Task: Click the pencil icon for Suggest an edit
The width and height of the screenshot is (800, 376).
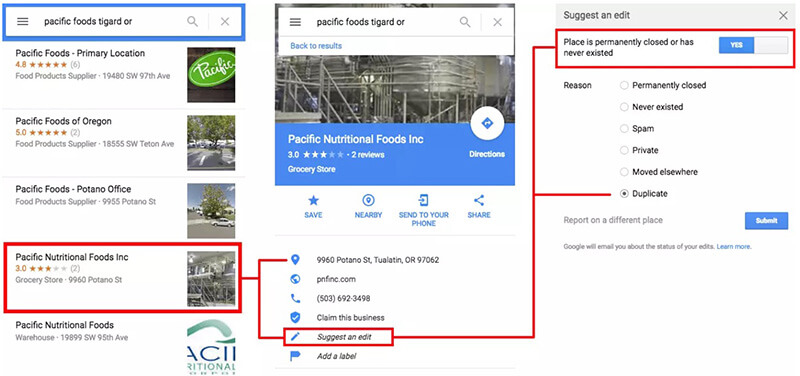Action: coord(295,337)
